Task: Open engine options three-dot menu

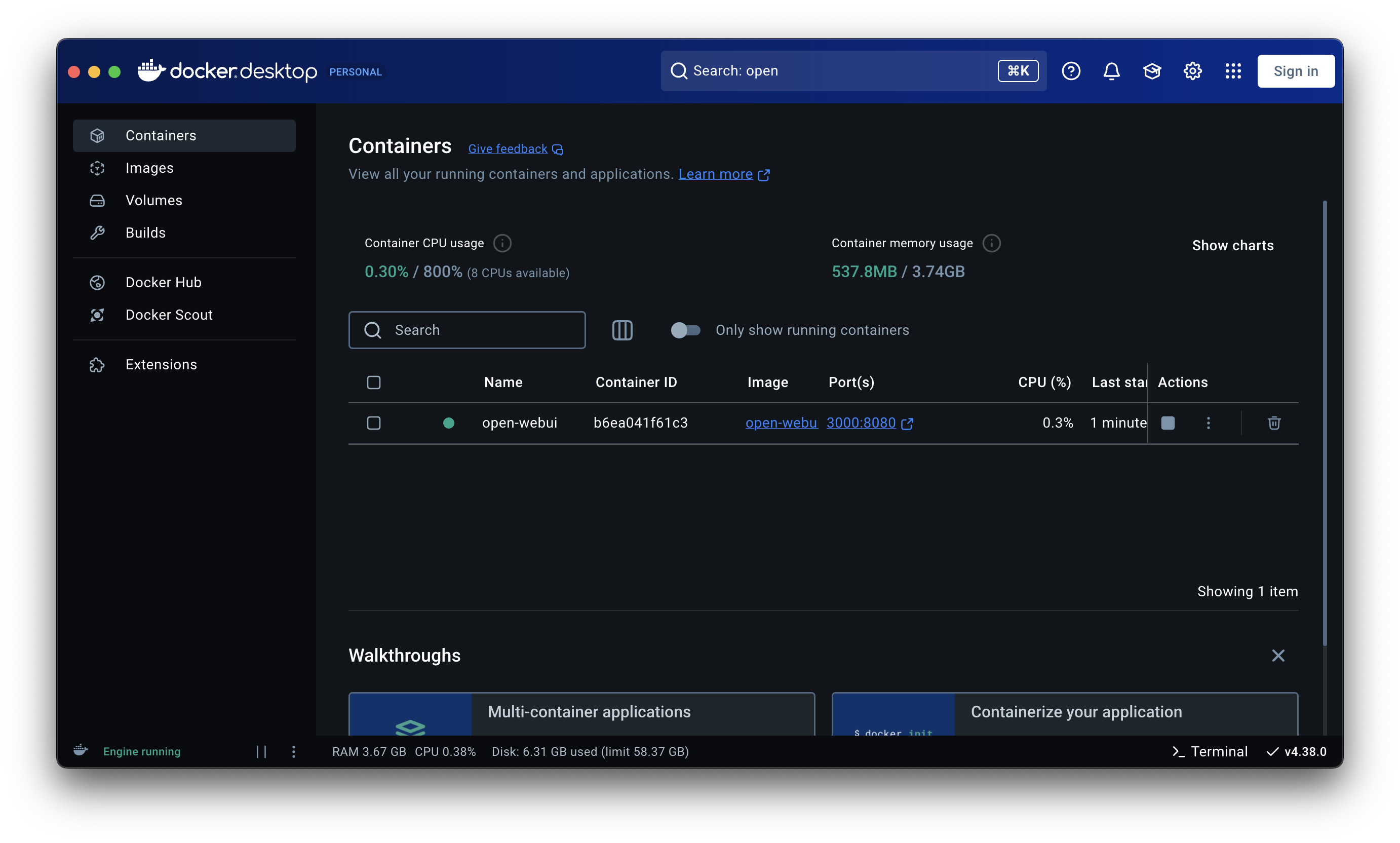Action: coord(294,751)
